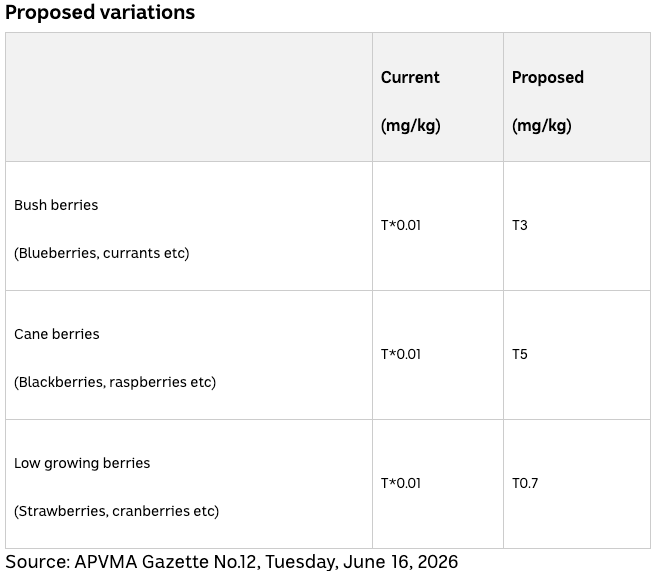The height and width of the screenshot is (571, 656).
Task: Click the Blackberries, raspberries etc text
Action: pyautogui.click(x=115, y=382)
